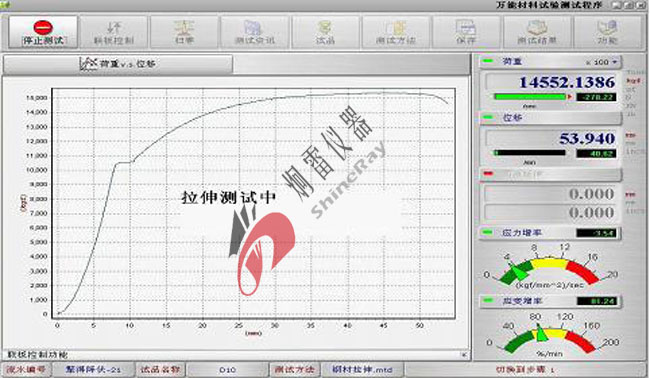This screenshot has height=378, width=650.
Task: Click the 保存 save icon
Action: pos(466,32)
